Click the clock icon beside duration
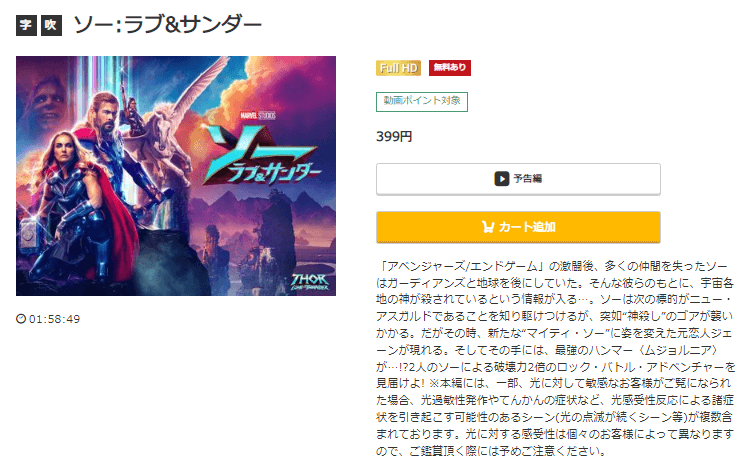 [21, 318]
